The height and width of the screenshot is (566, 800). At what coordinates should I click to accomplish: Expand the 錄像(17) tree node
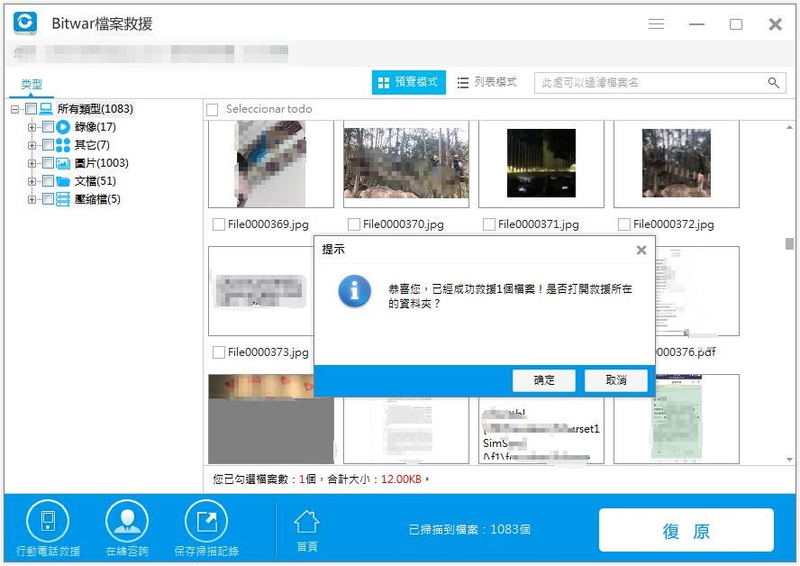32,127
